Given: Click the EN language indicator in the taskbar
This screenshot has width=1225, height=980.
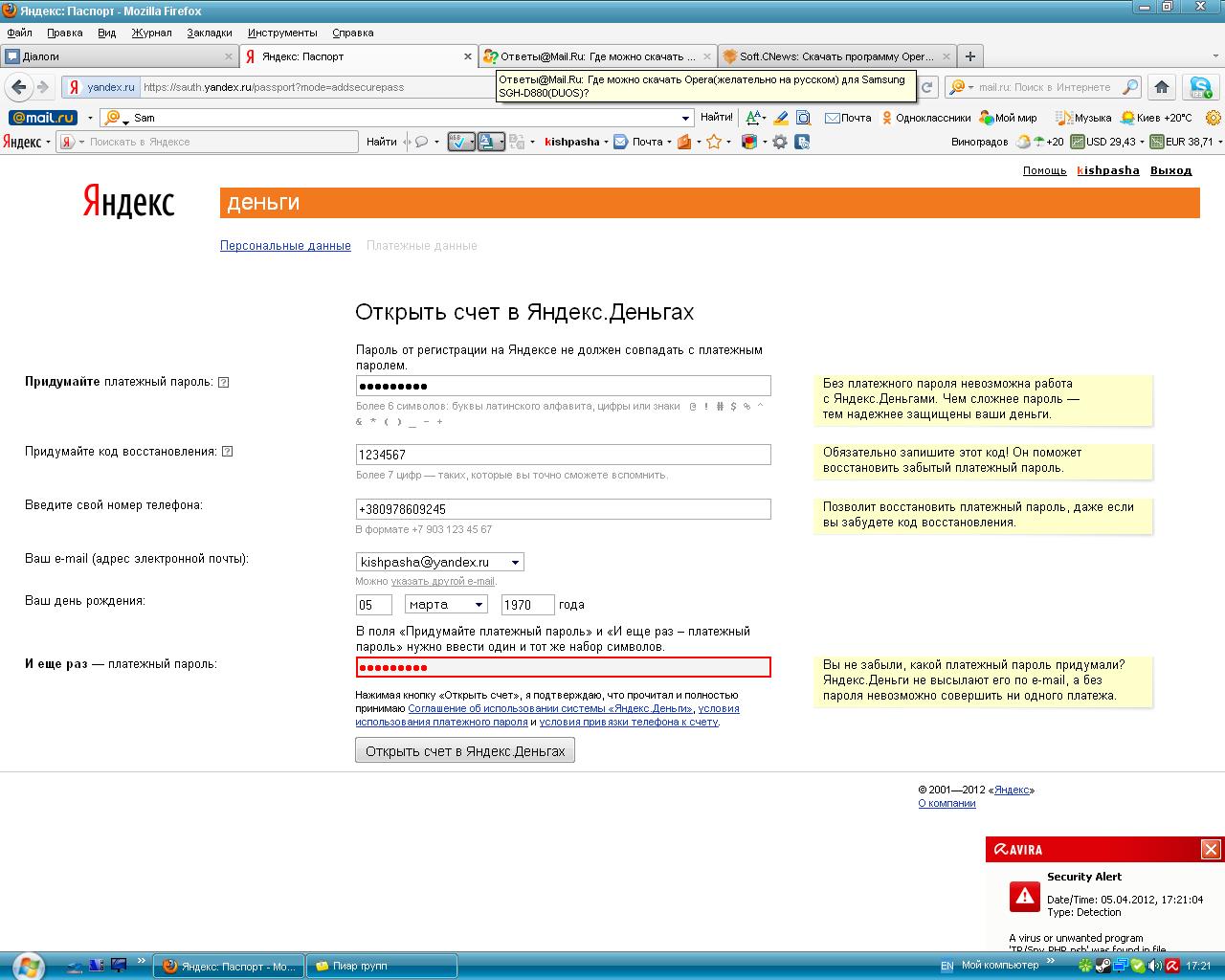Looking at the screenshot, I should pyautogui.click(x=947, y=966).
